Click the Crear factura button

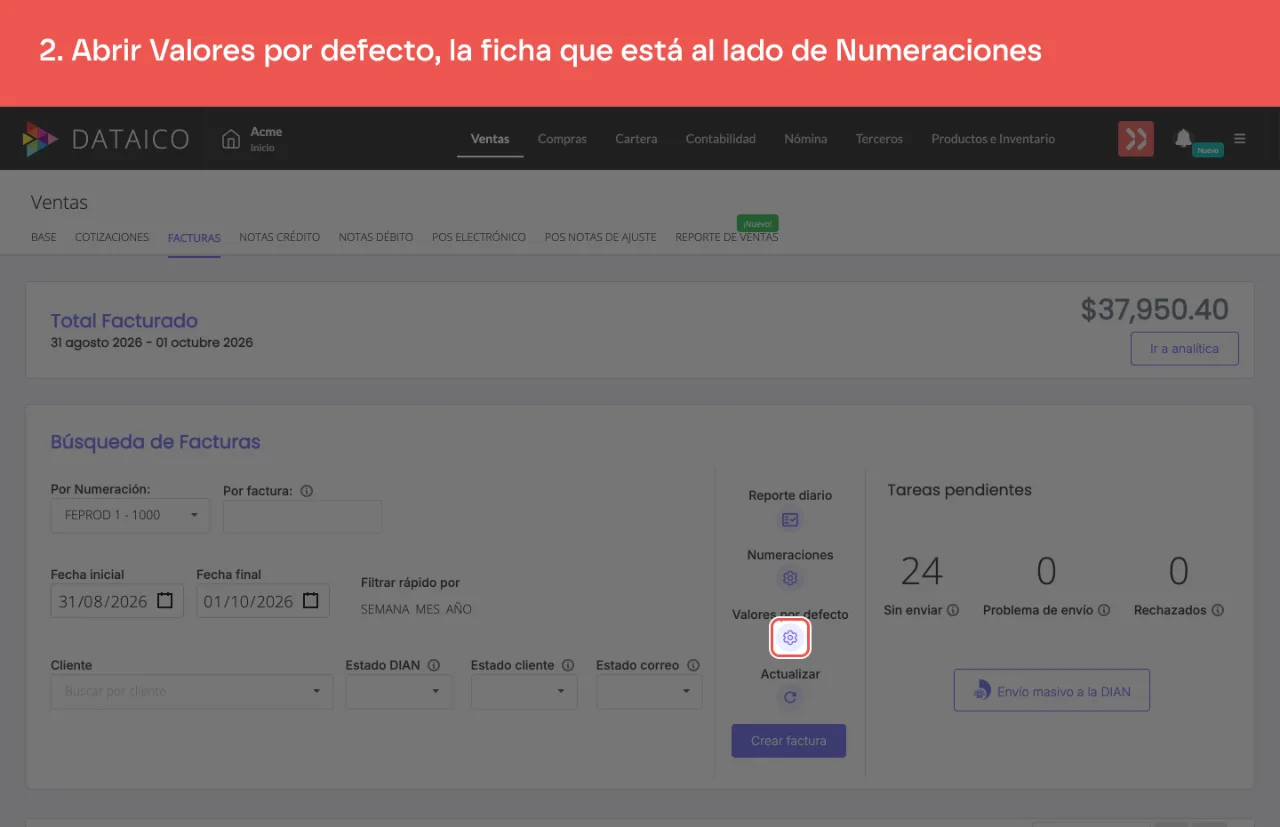[789, 741]
